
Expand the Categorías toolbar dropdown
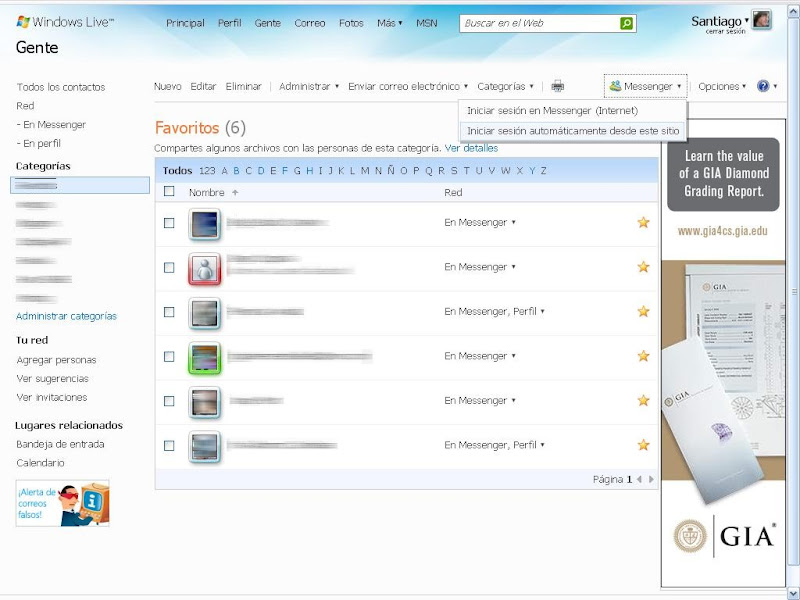[506, 86]
